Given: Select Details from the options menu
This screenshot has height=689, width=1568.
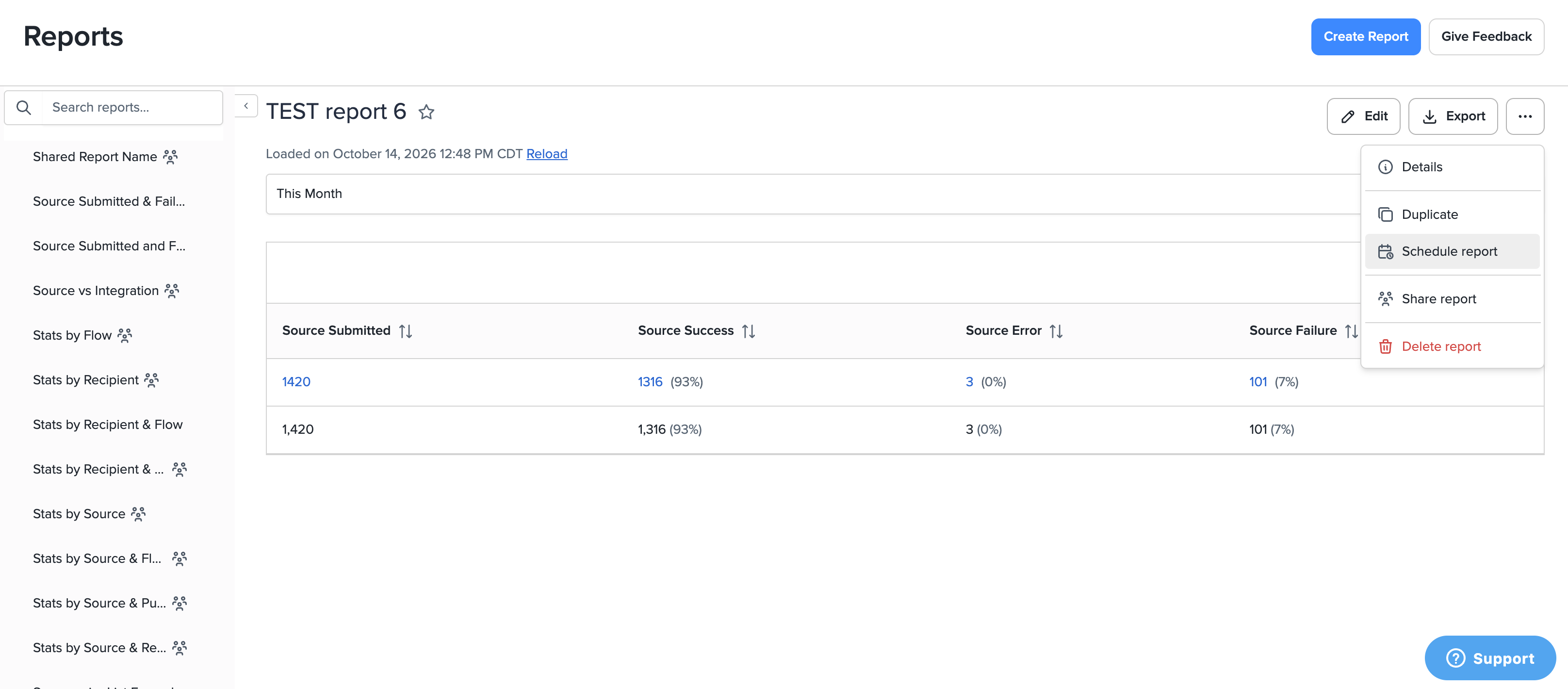Looking at the screenshot, I should coord(1453,167).
